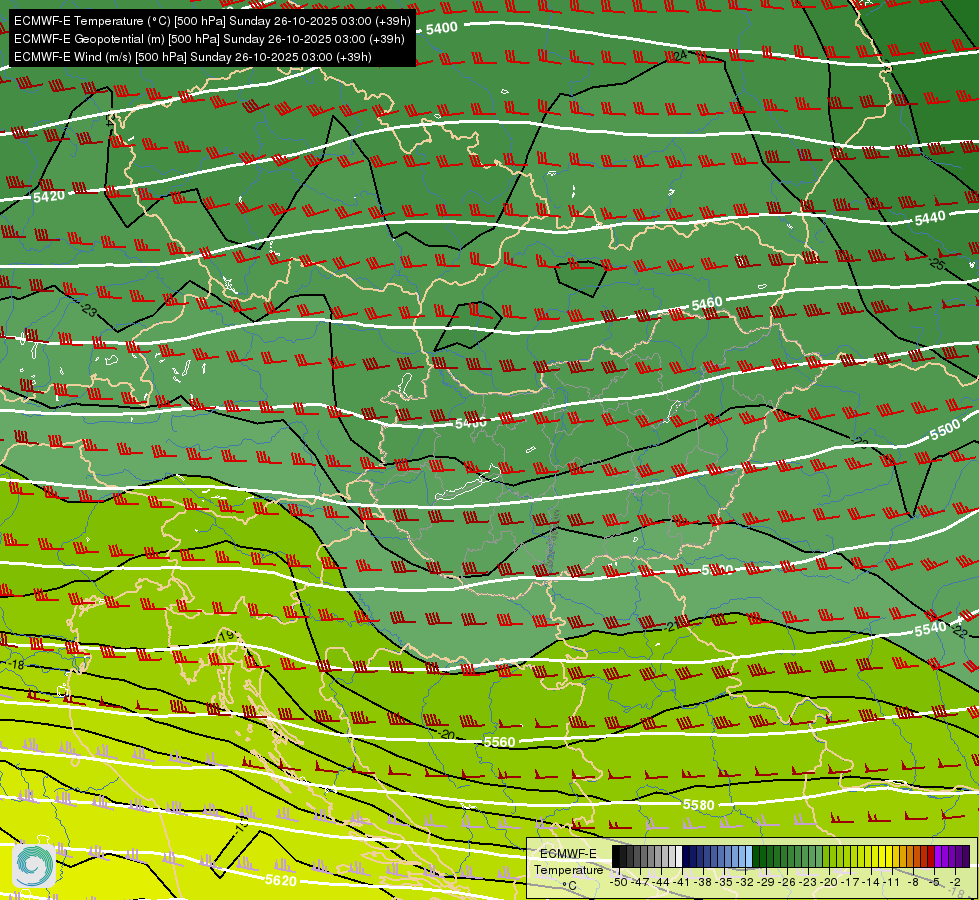Select the ECMWF-E Temperature 500 hPa header line

pyautogui.click(x=212, y=21)
